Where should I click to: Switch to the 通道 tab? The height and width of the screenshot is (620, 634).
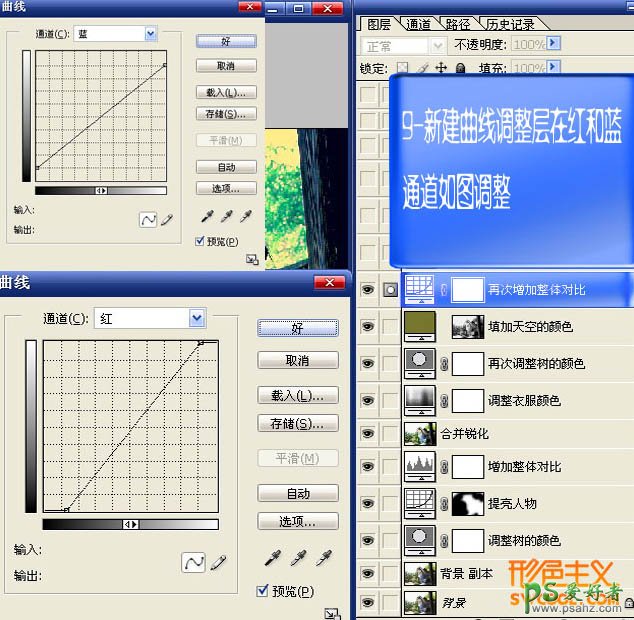pyautogui.click(x=418, y=24)
